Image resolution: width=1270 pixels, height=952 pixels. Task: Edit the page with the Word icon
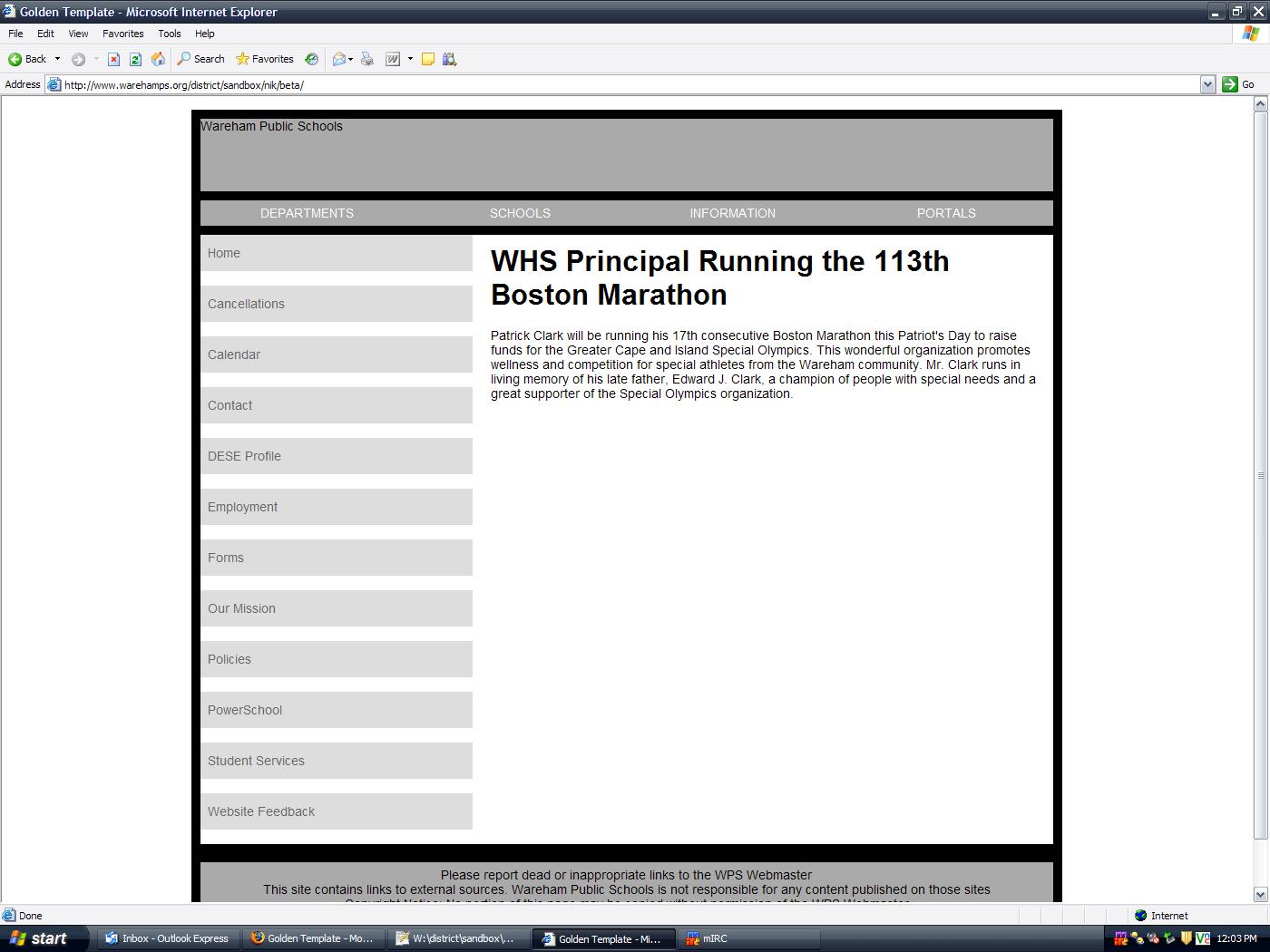click(393, 59)
